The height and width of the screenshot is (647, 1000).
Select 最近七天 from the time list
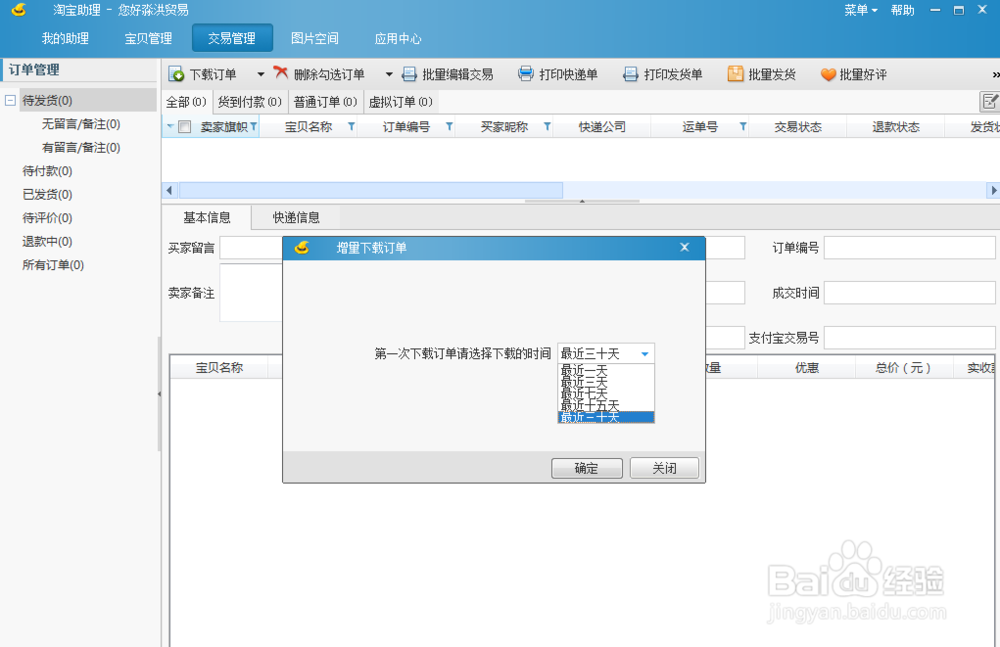tap(590, 392)
